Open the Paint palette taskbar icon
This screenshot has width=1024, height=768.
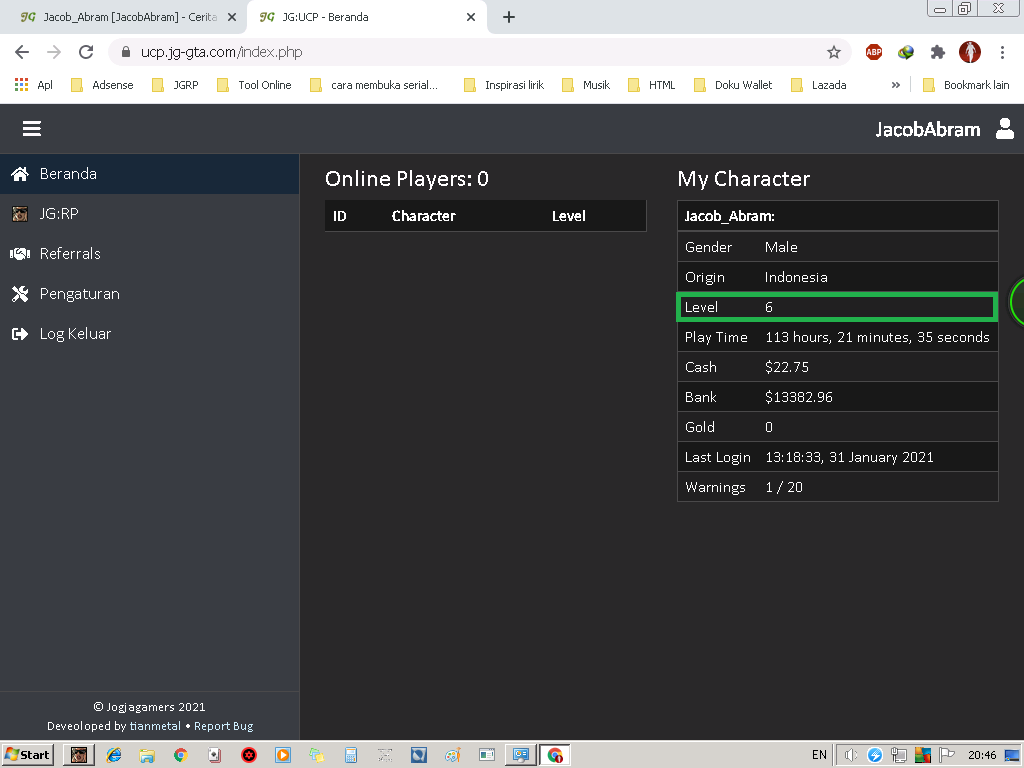pos(453,755)
